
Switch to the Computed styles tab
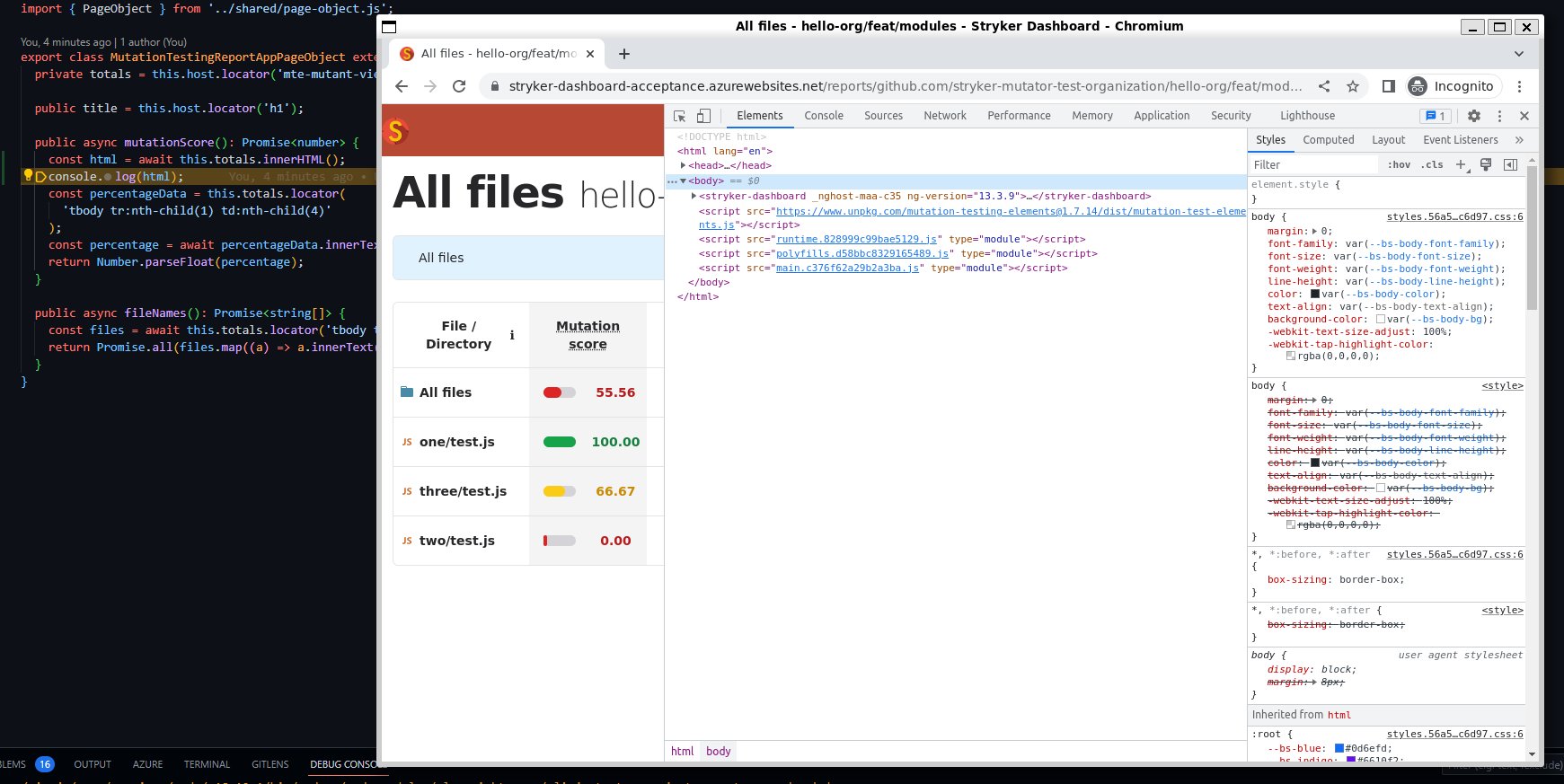pos(1328,140)
